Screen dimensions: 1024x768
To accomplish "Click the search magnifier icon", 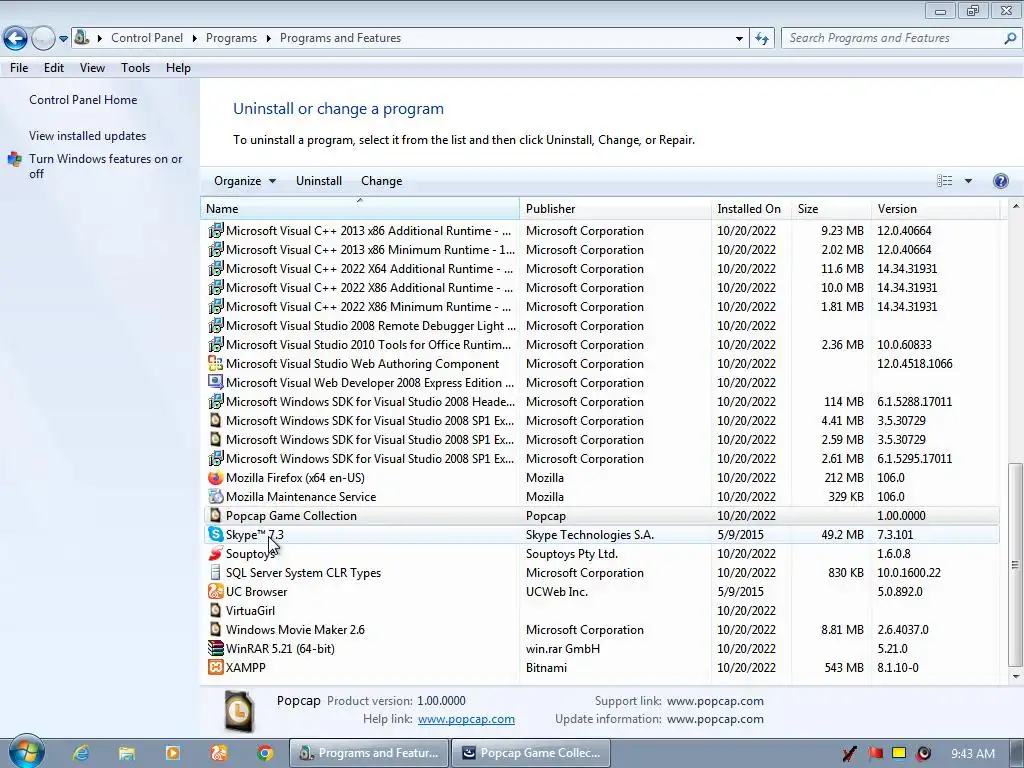I will (1010, 38).
